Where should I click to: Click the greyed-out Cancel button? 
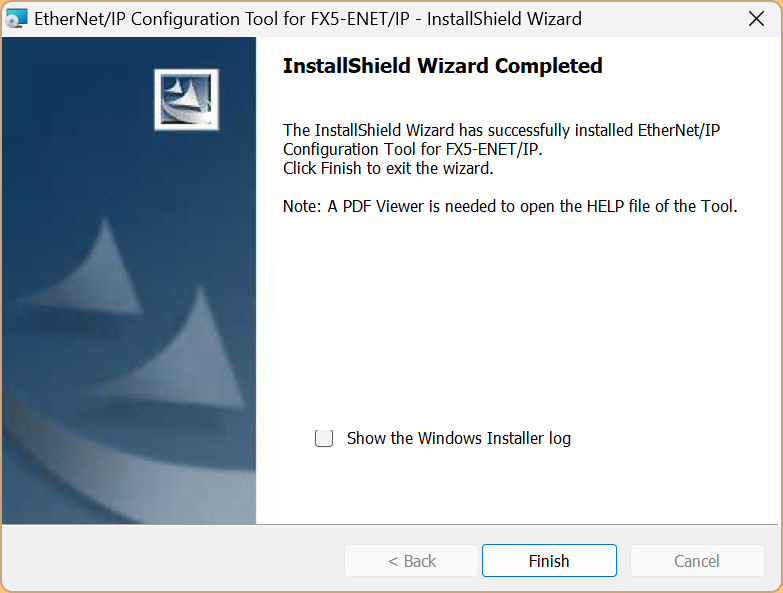pos(696,561)
